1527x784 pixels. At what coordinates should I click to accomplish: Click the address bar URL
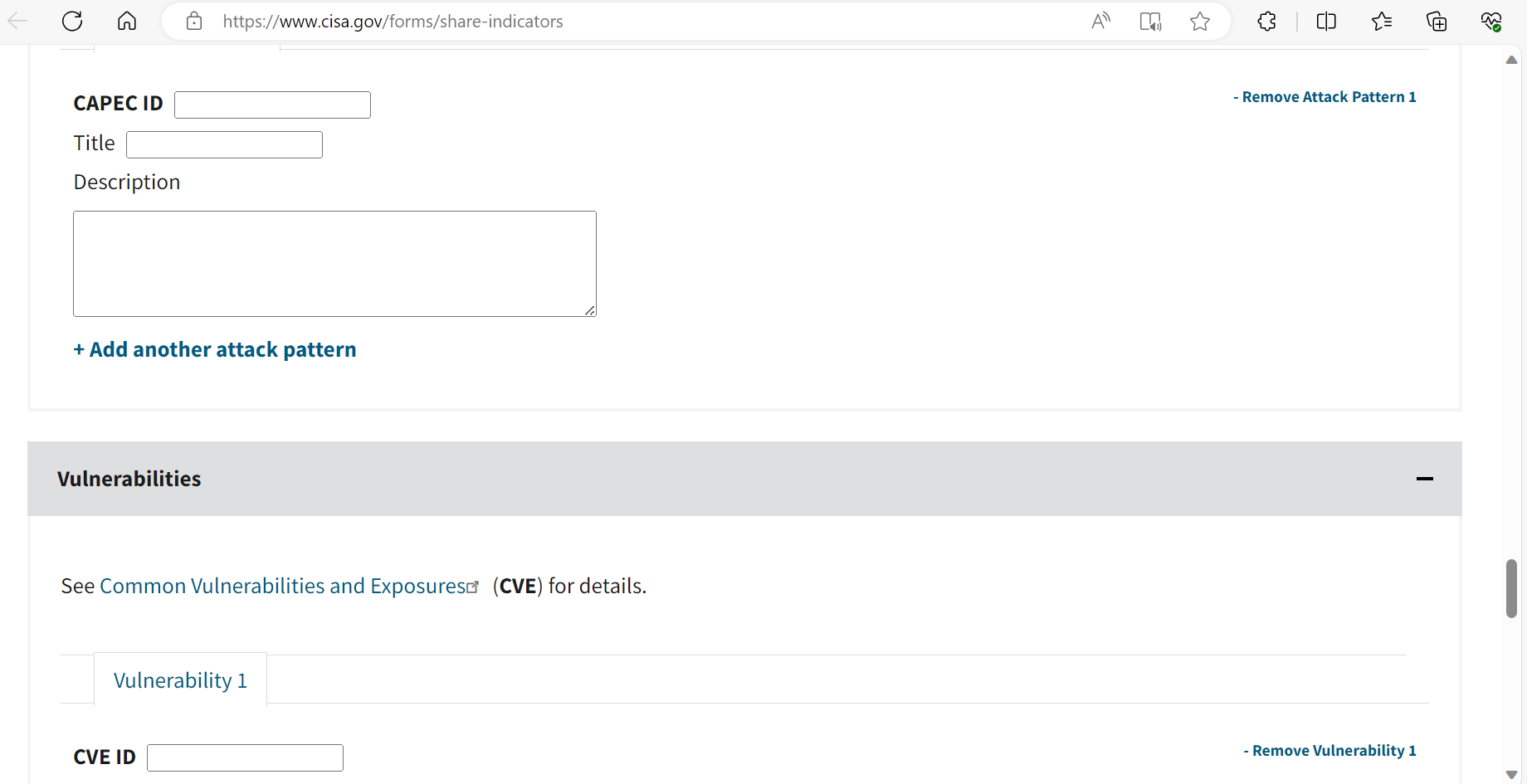393,22
